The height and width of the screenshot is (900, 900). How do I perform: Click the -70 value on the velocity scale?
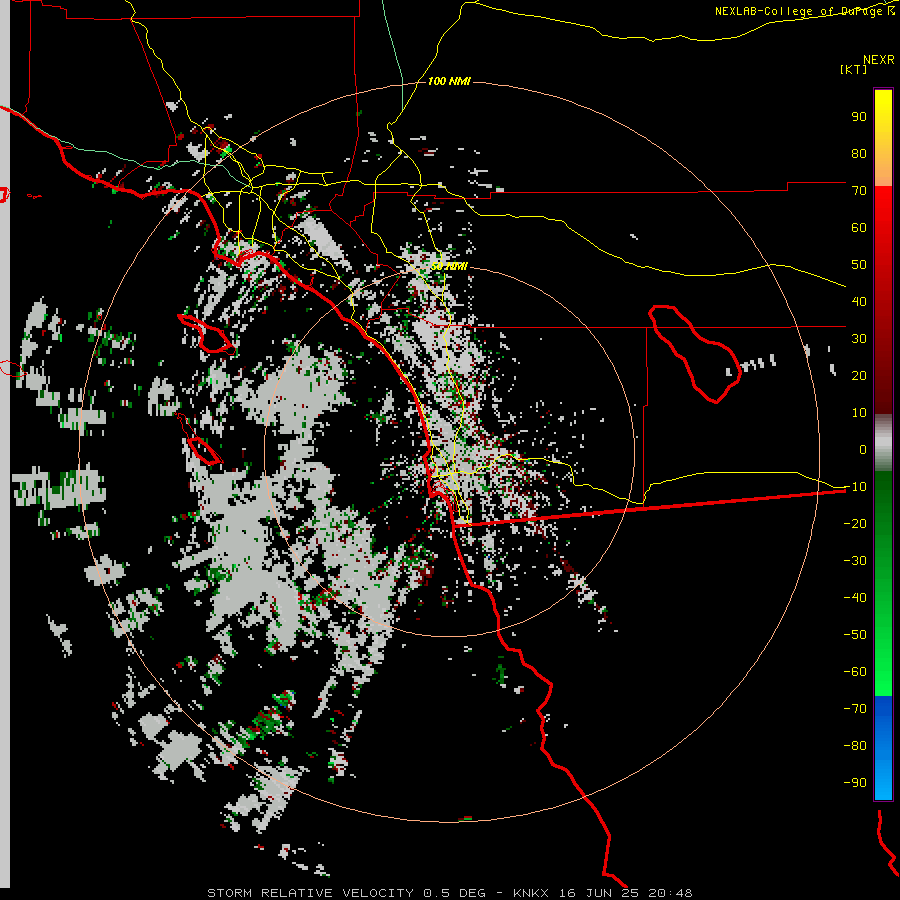855,708
